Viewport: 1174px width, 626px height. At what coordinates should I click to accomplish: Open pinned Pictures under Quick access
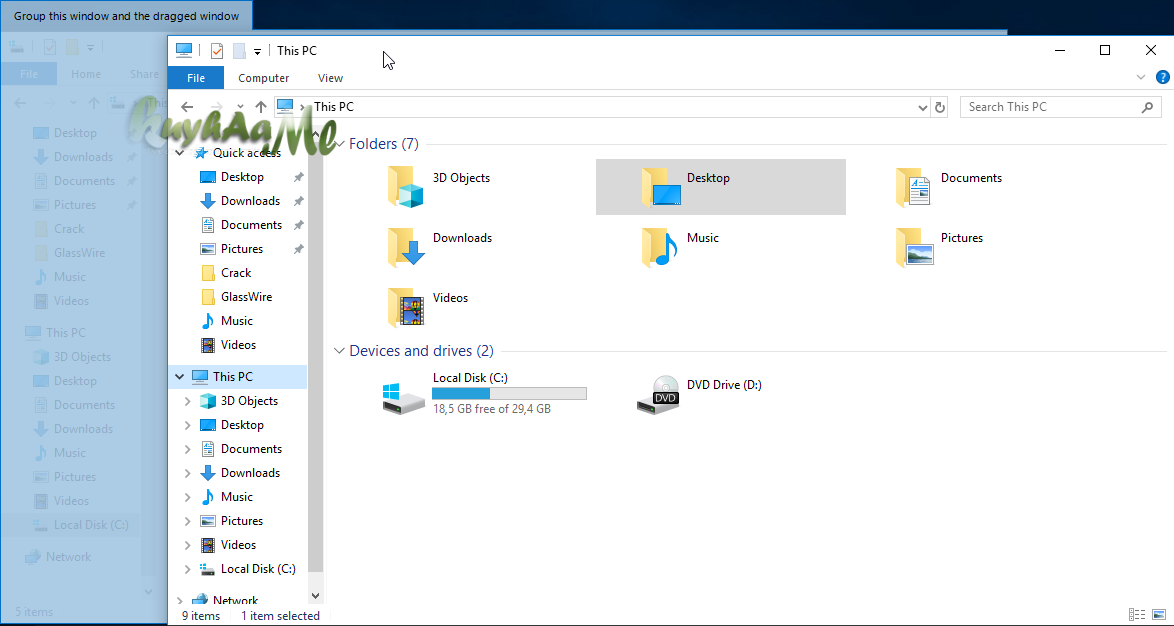[242, 249]
